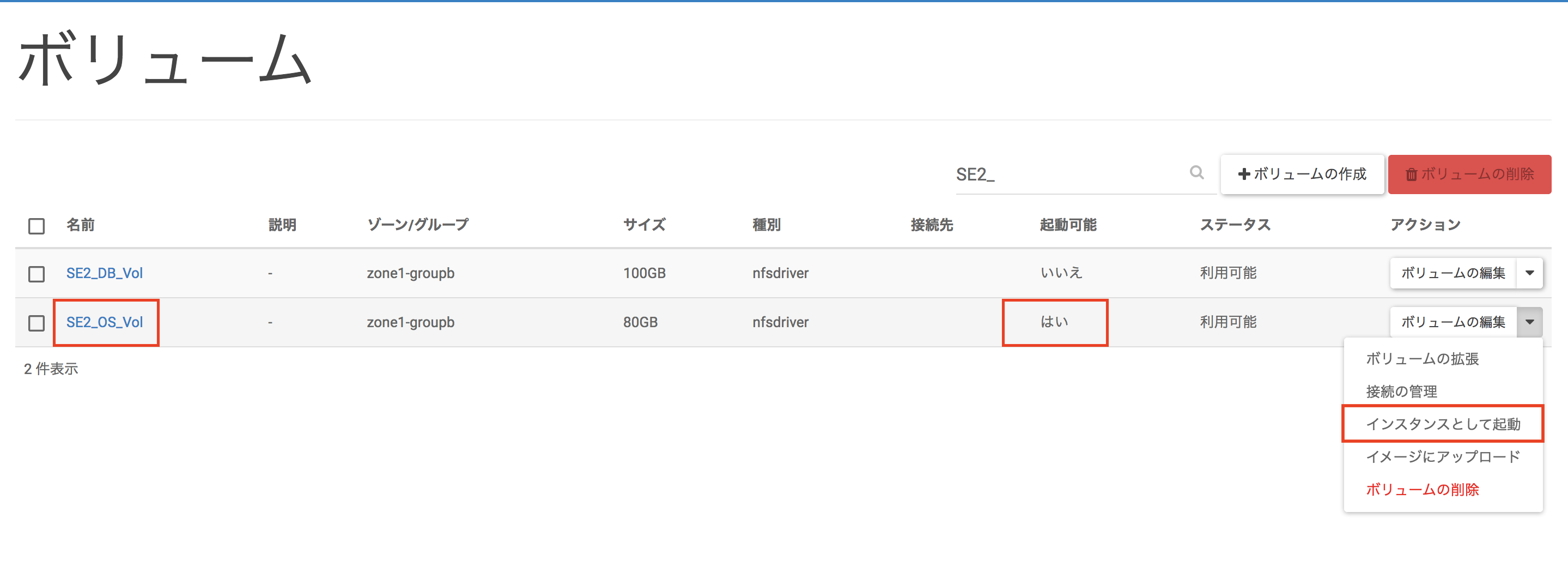Screen dimensions: 1568x584
Task: Toggle the select-all checkbox in the header
Action: point(37,226)
